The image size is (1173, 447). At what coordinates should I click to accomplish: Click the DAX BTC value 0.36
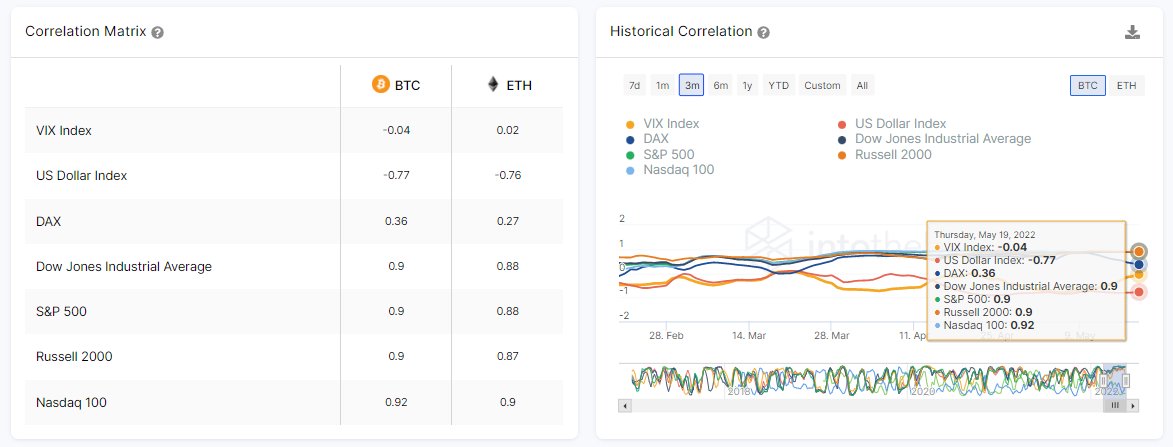pos(396,221)
